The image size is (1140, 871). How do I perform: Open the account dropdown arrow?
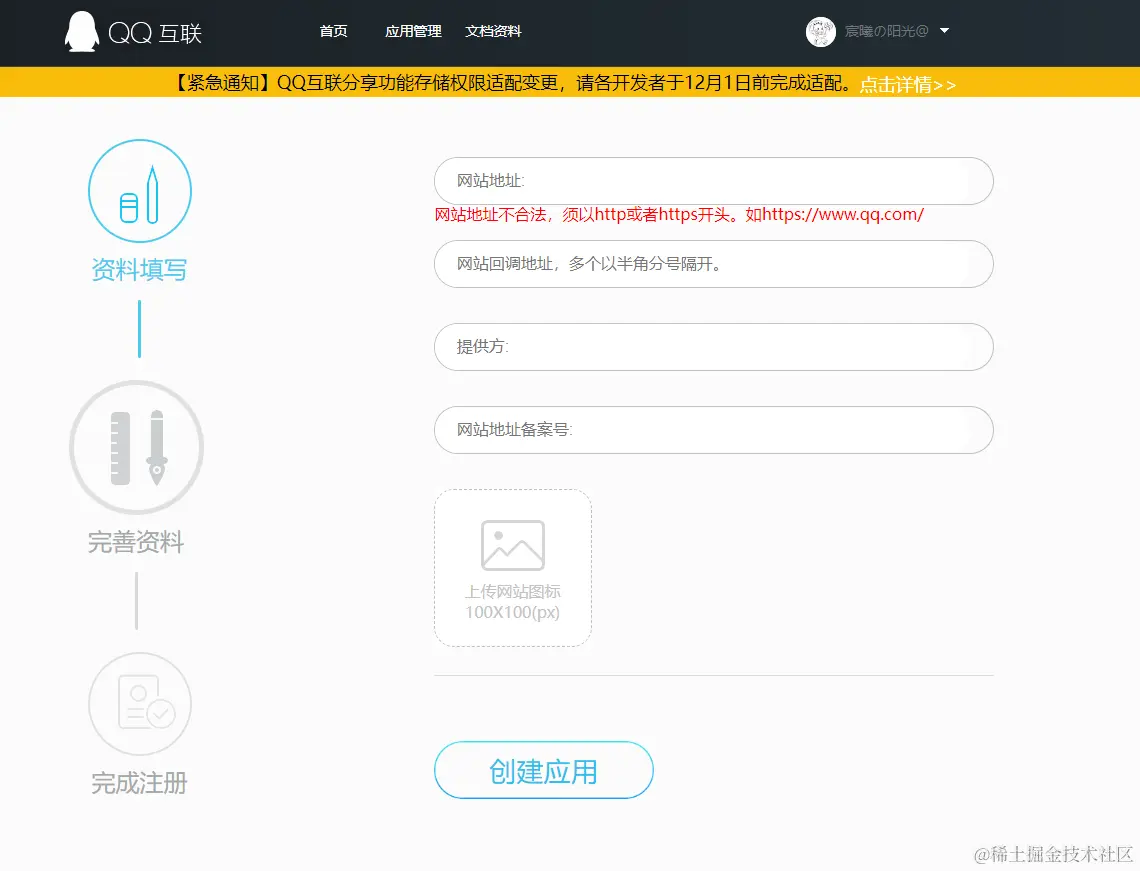tap(944, 31)
